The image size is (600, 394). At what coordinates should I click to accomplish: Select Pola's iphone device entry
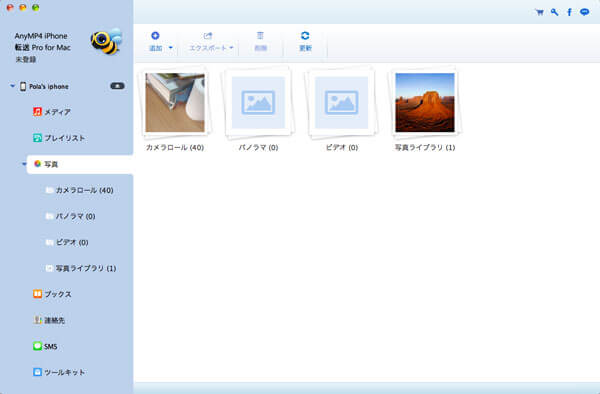(49, 86)
